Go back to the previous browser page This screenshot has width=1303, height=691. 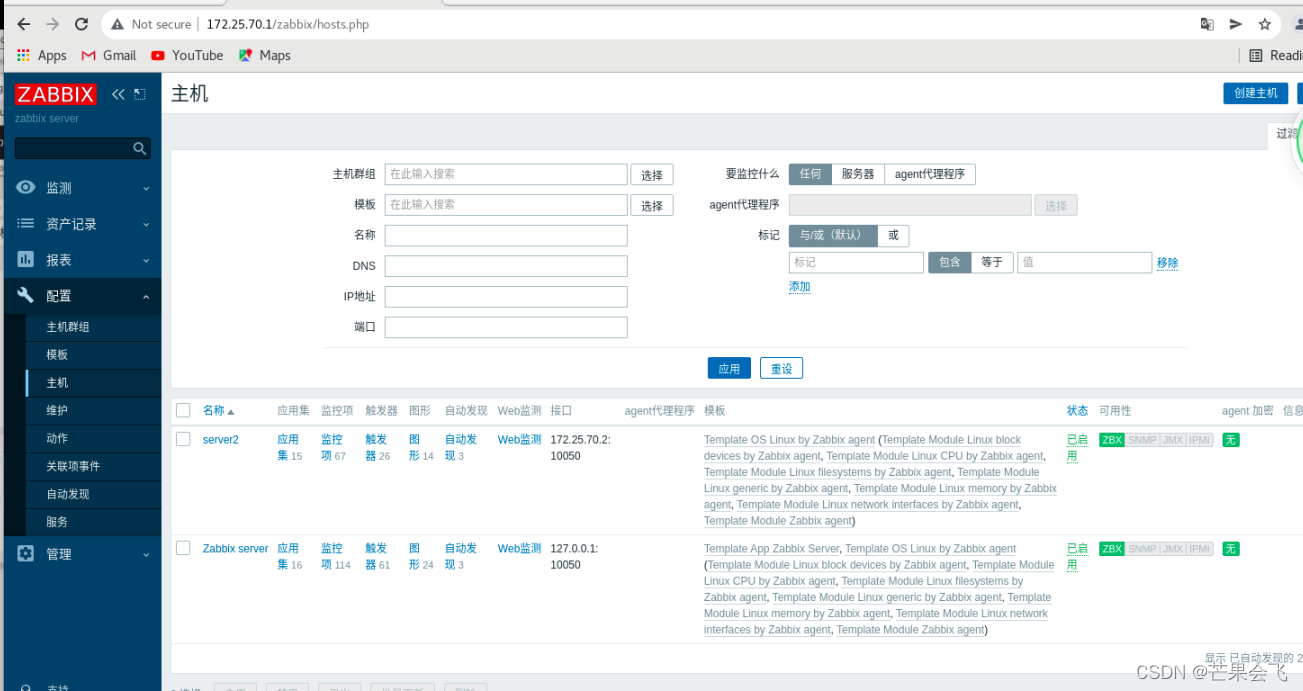23,24
